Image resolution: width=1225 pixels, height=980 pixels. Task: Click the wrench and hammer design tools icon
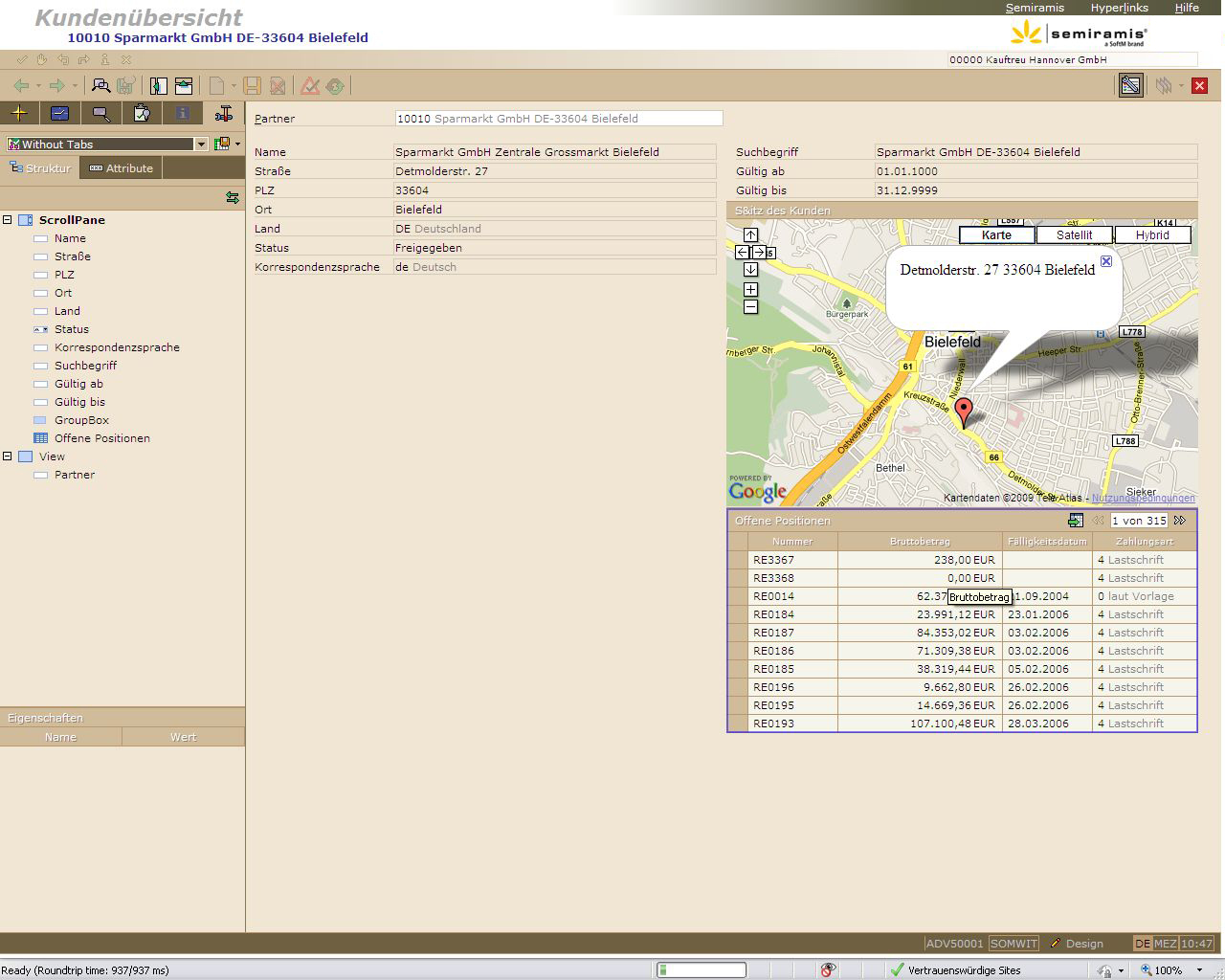[x=223, y=114]
